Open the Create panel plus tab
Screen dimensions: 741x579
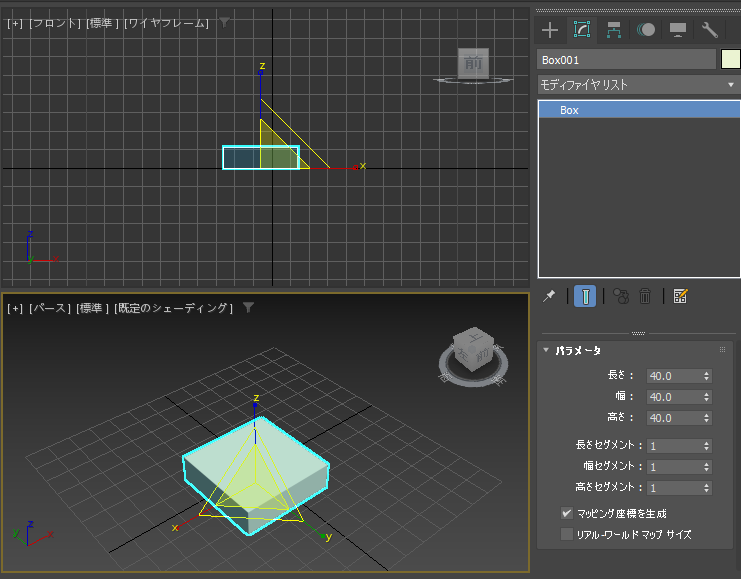[549, 30]
